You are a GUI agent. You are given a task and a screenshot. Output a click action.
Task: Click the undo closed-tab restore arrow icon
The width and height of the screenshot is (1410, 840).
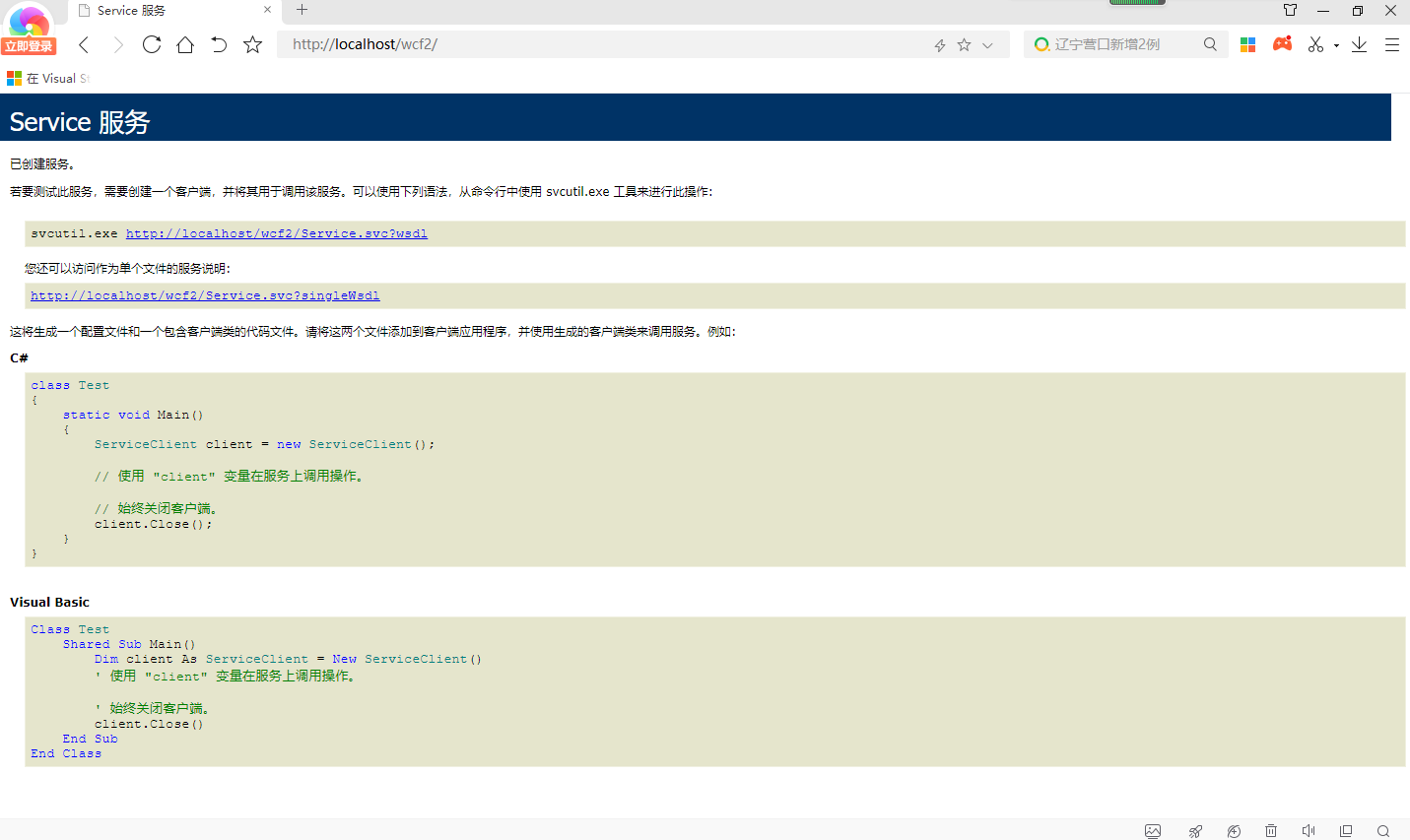219,44
